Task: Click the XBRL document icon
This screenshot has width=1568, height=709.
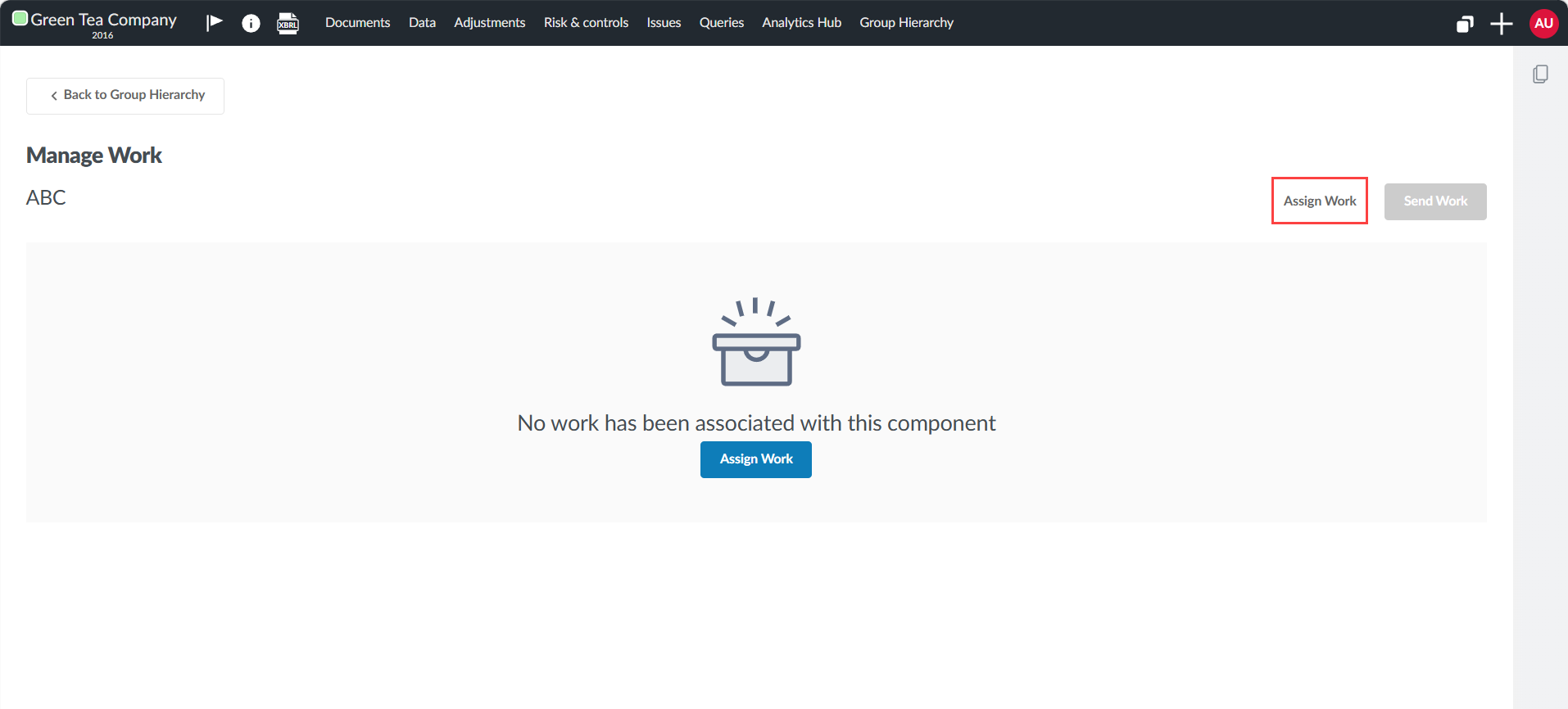Action: (x=288, y=23)
